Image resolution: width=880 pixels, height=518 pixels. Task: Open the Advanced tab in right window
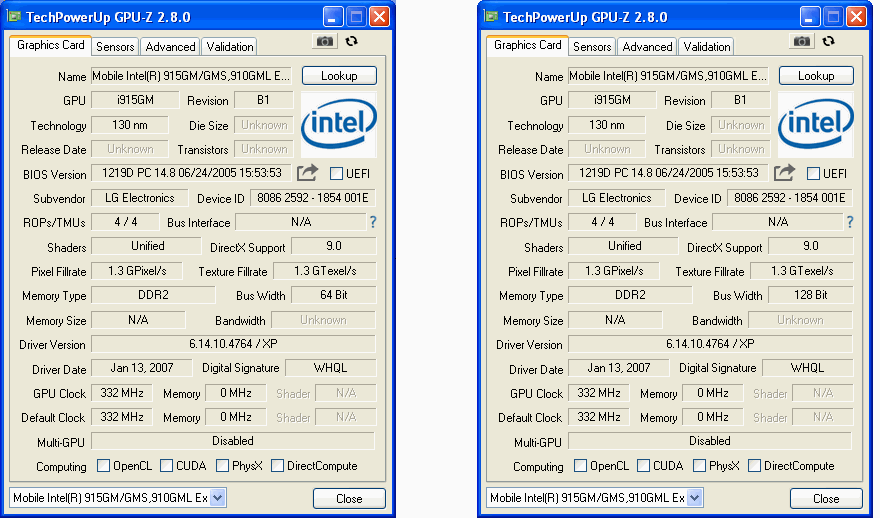pyautogui.click(x=647, y=47)
